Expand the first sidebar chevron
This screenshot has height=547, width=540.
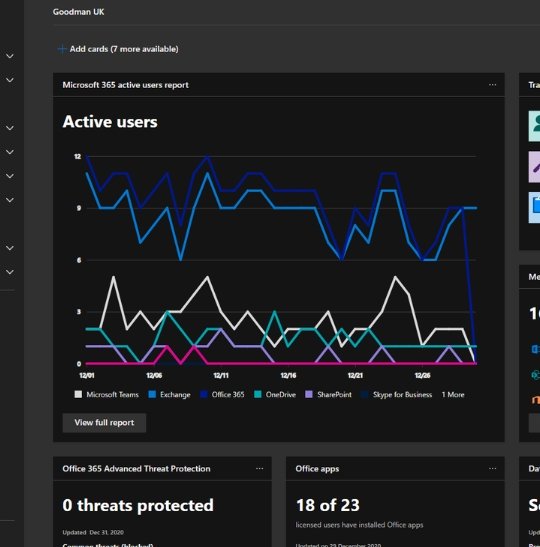10,56
